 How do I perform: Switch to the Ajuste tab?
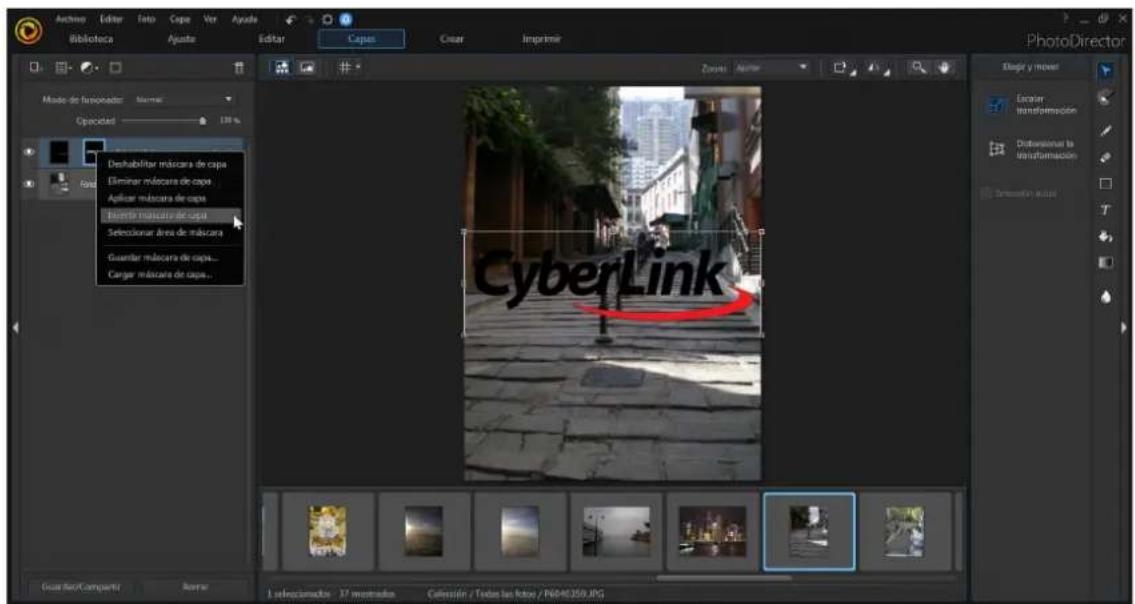181,39
